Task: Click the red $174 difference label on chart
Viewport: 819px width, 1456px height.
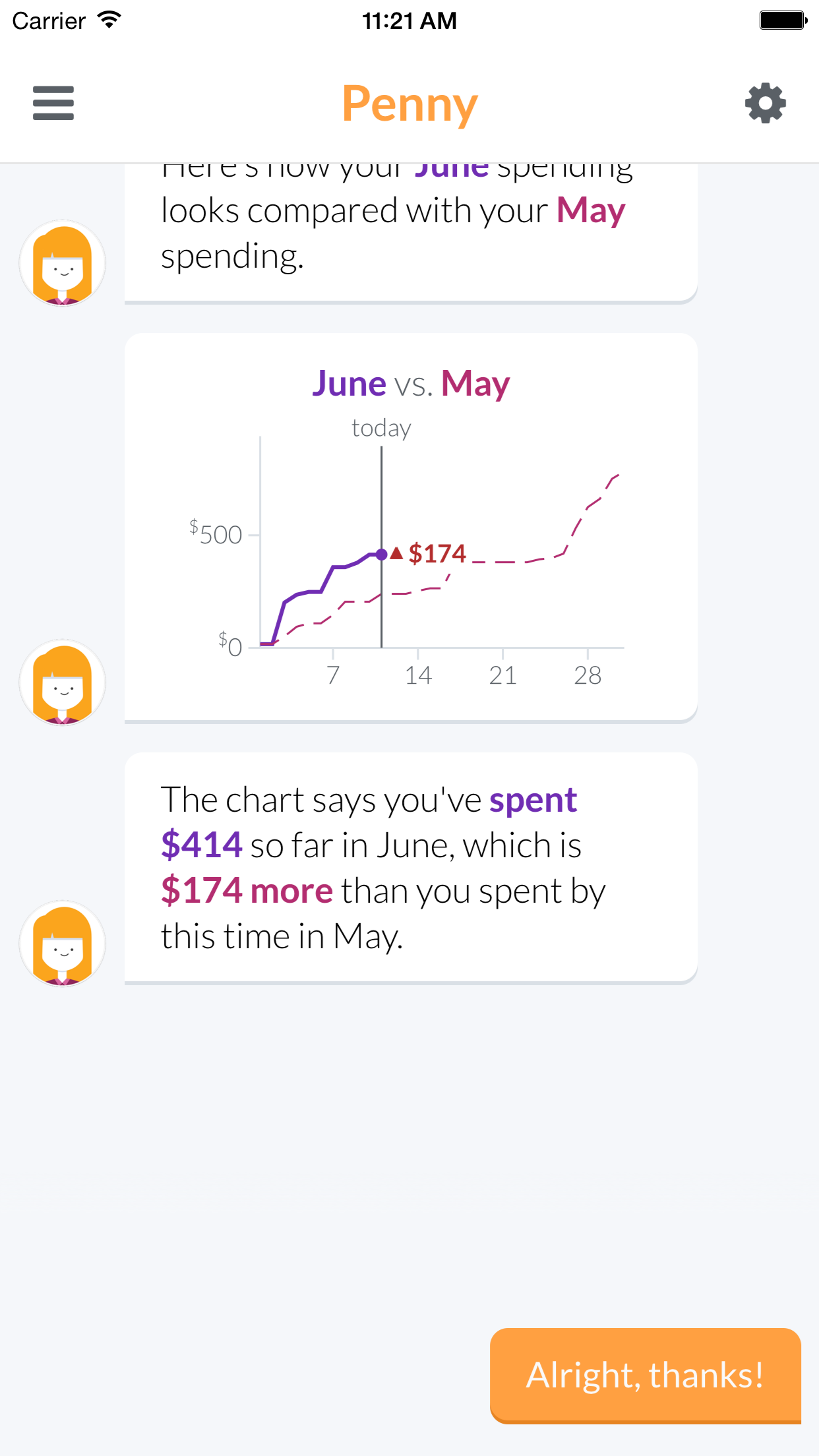Action: (437, 553)
